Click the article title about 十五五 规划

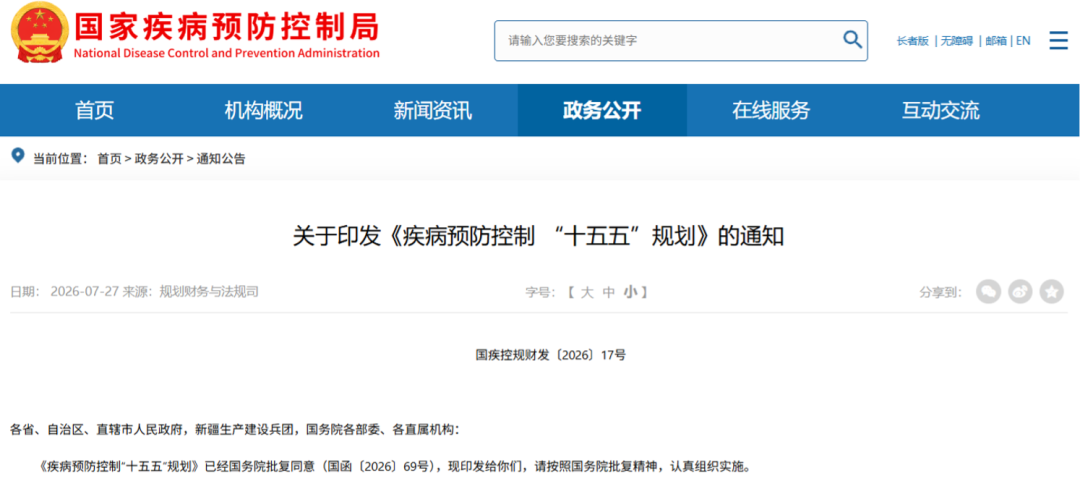[539, 236]
